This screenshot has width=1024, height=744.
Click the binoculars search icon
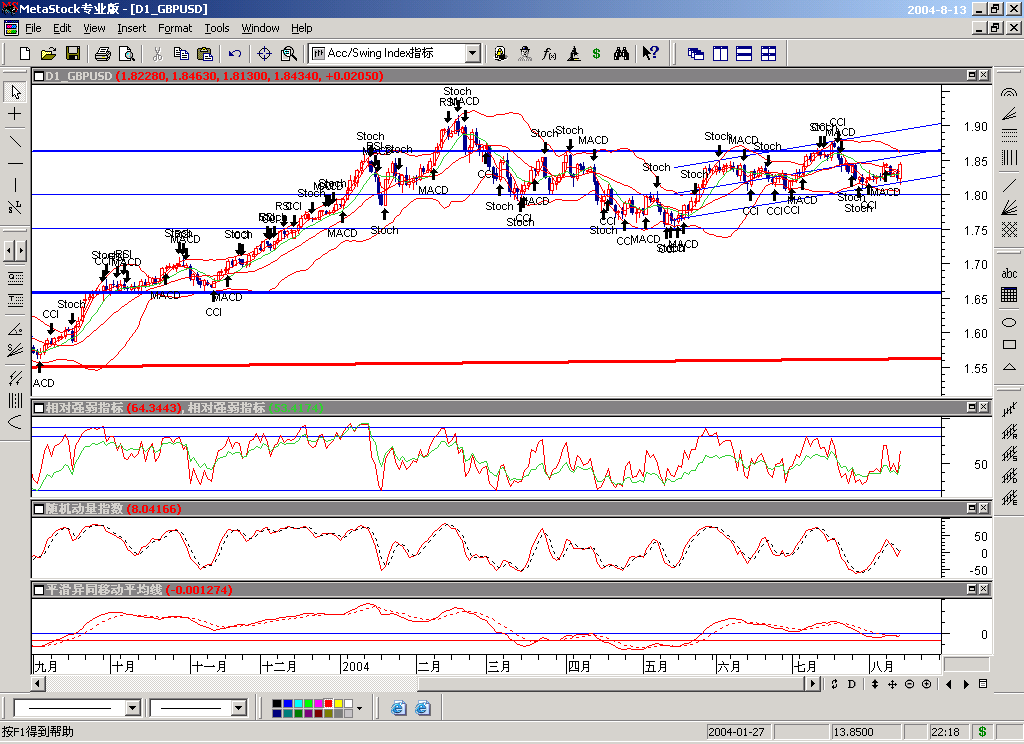(621, 53)
